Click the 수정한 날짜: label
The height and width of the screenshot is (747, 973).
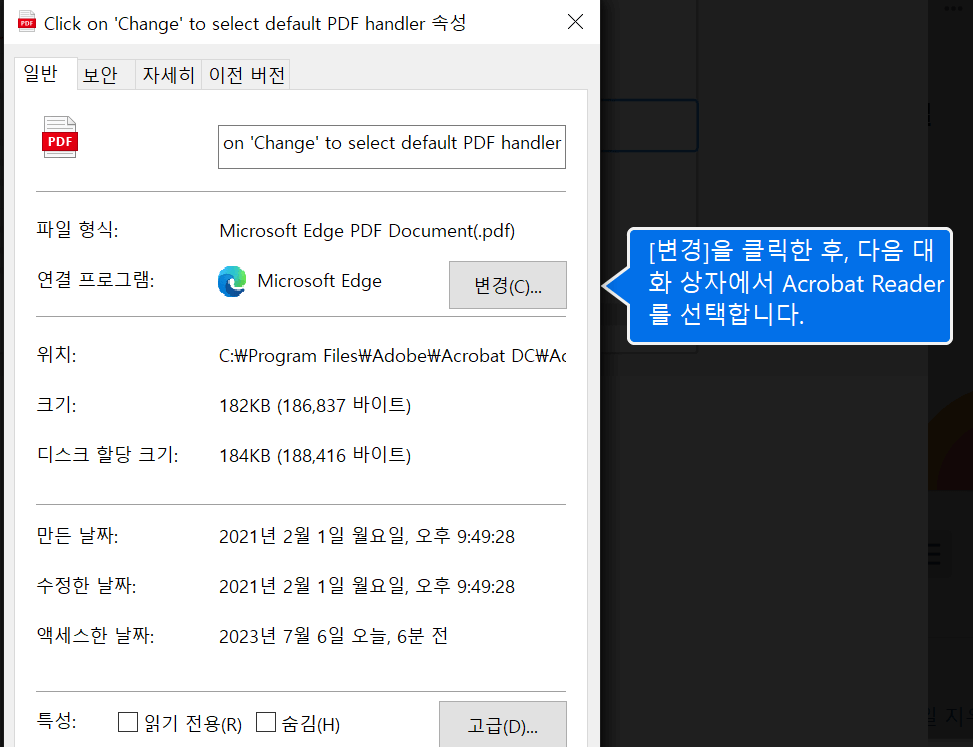(86, 586)
